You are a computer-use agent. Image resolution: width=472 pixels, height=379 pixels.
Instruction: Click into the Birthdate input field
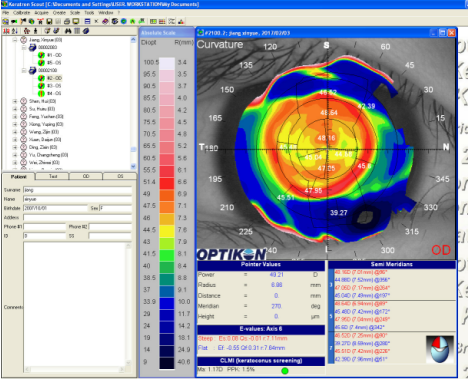pos(55,208)
